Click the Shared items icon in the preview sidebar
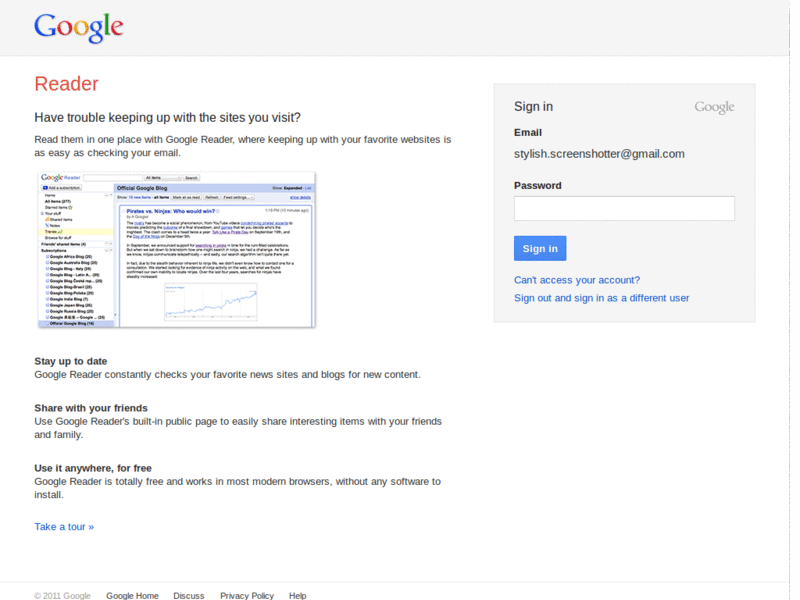 pyautogui.click(x=48, y=217)
